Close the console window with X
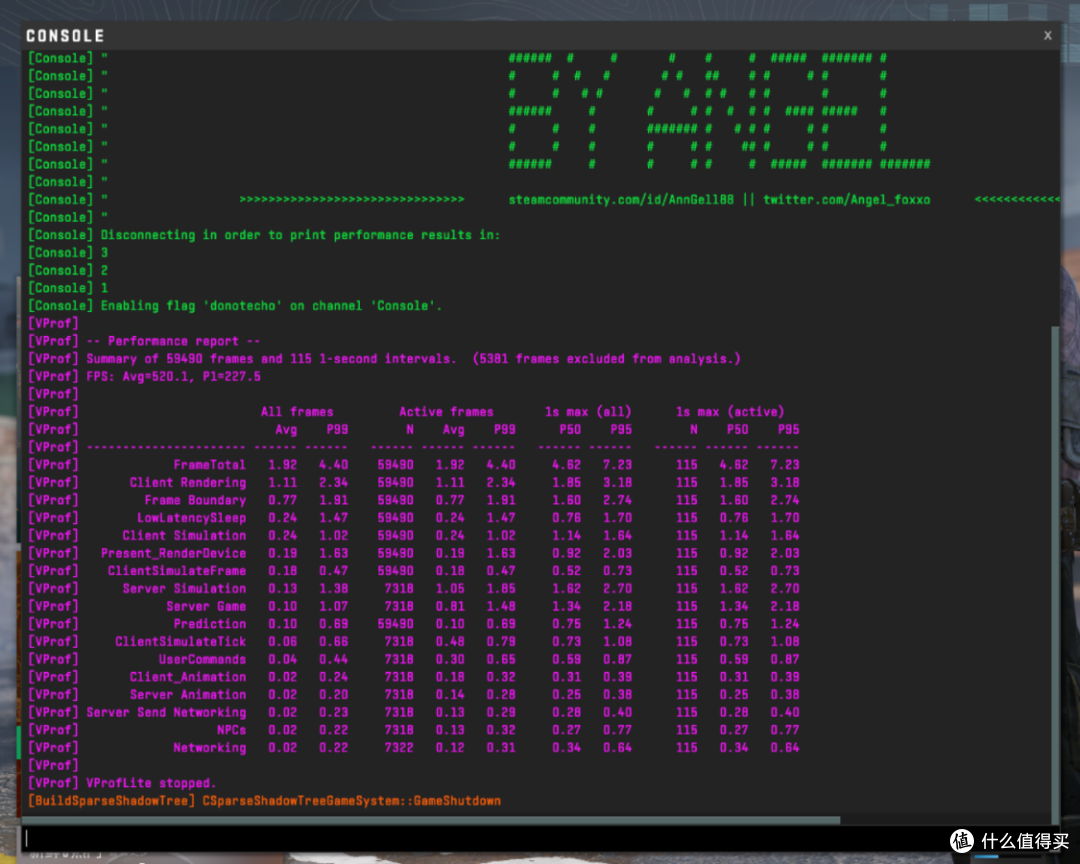 [x=1047, y=35]
